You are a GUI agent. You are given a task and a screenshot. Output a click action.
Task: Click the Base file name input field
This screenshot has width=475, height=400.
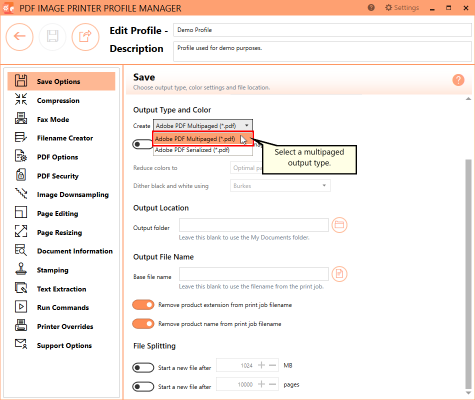point(254,274)
